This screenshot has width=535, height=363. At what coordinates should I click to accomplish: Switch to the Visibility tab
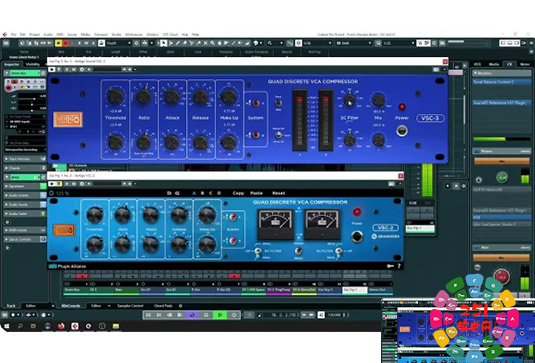33,64
